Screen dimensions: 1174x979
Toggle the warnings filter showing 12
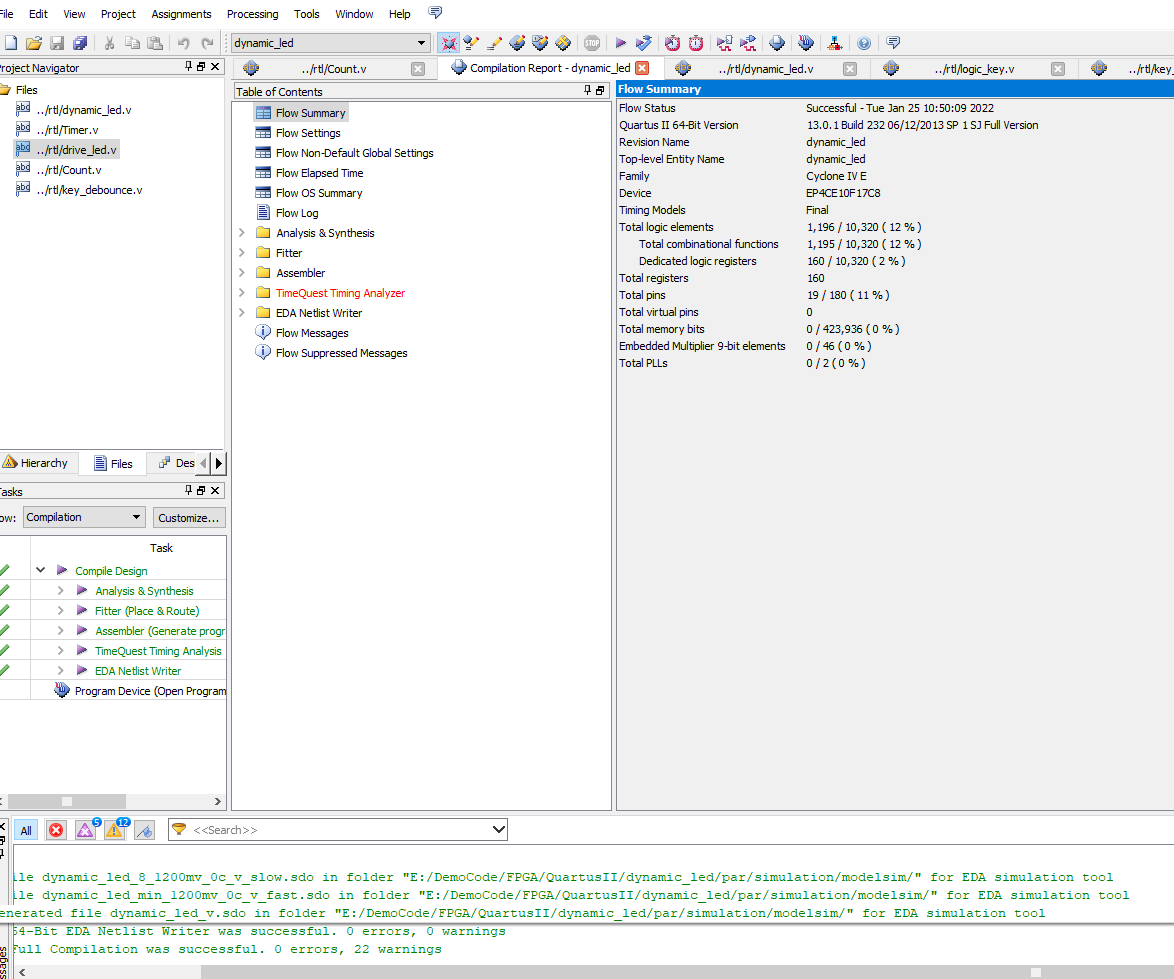click(114, 830)
